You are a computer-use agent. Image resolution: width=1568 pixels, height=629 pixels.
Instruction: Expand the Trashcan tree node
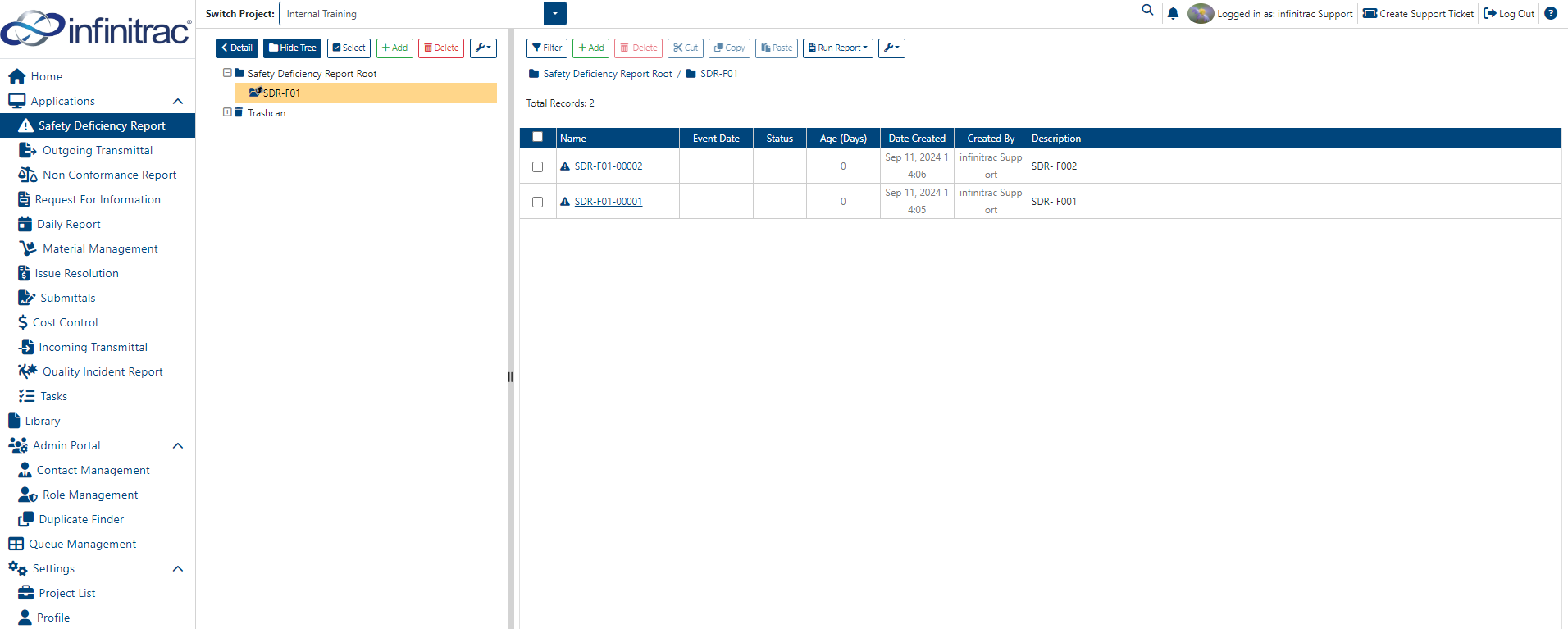(x=227, y=112)
